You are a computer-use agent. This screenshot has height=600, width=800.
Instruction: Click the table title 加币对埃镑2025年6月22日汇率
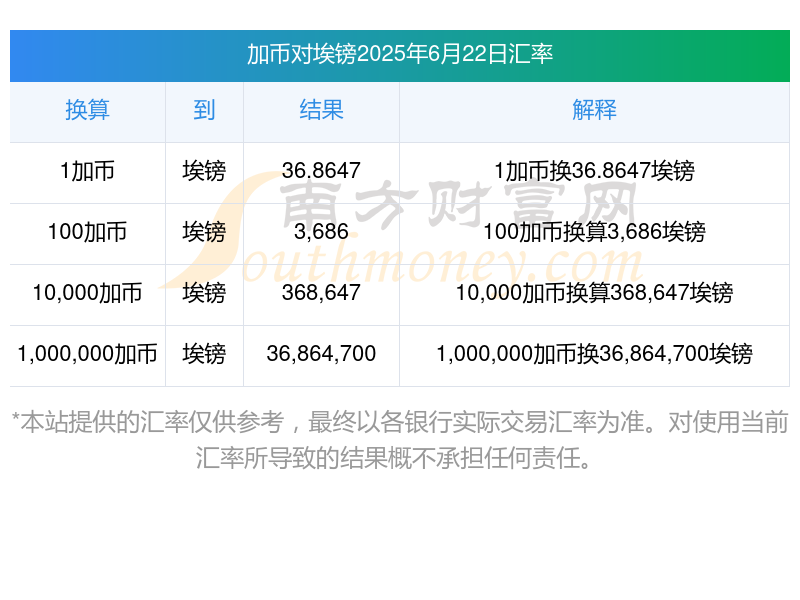pos(399,54)
